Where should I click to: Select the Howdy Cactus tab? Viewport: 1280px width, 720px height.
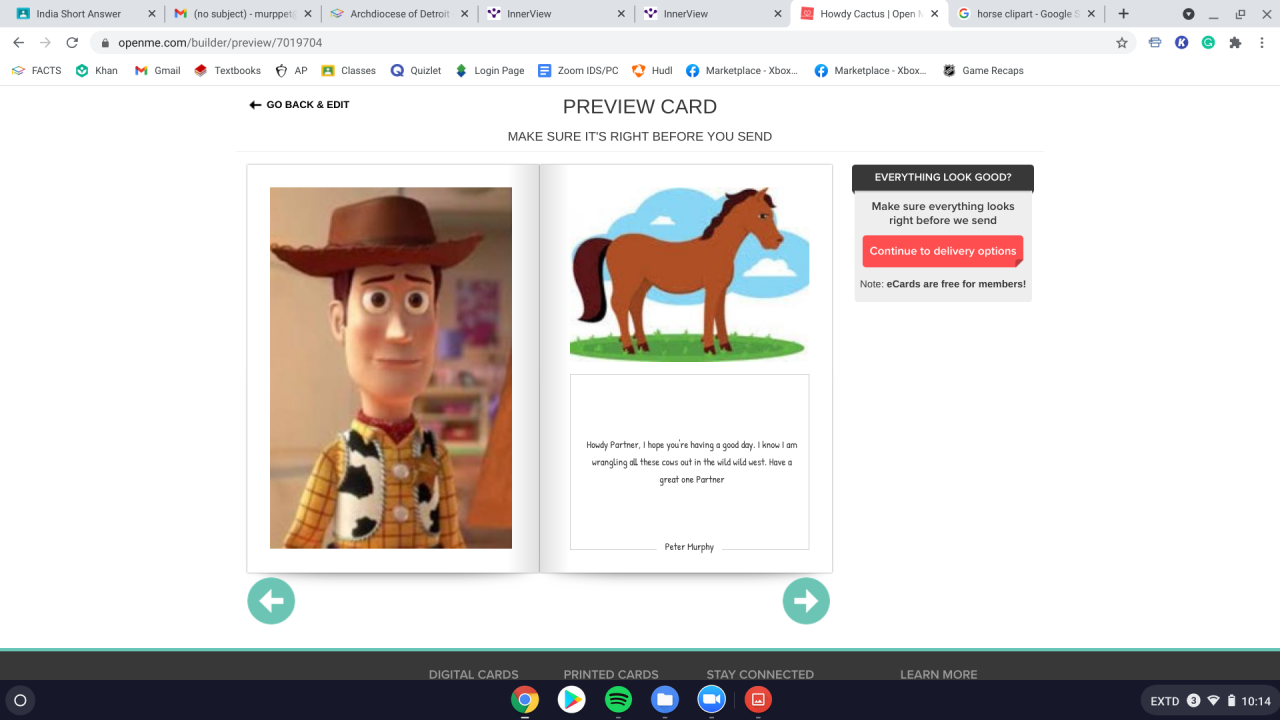pos(868,14)
